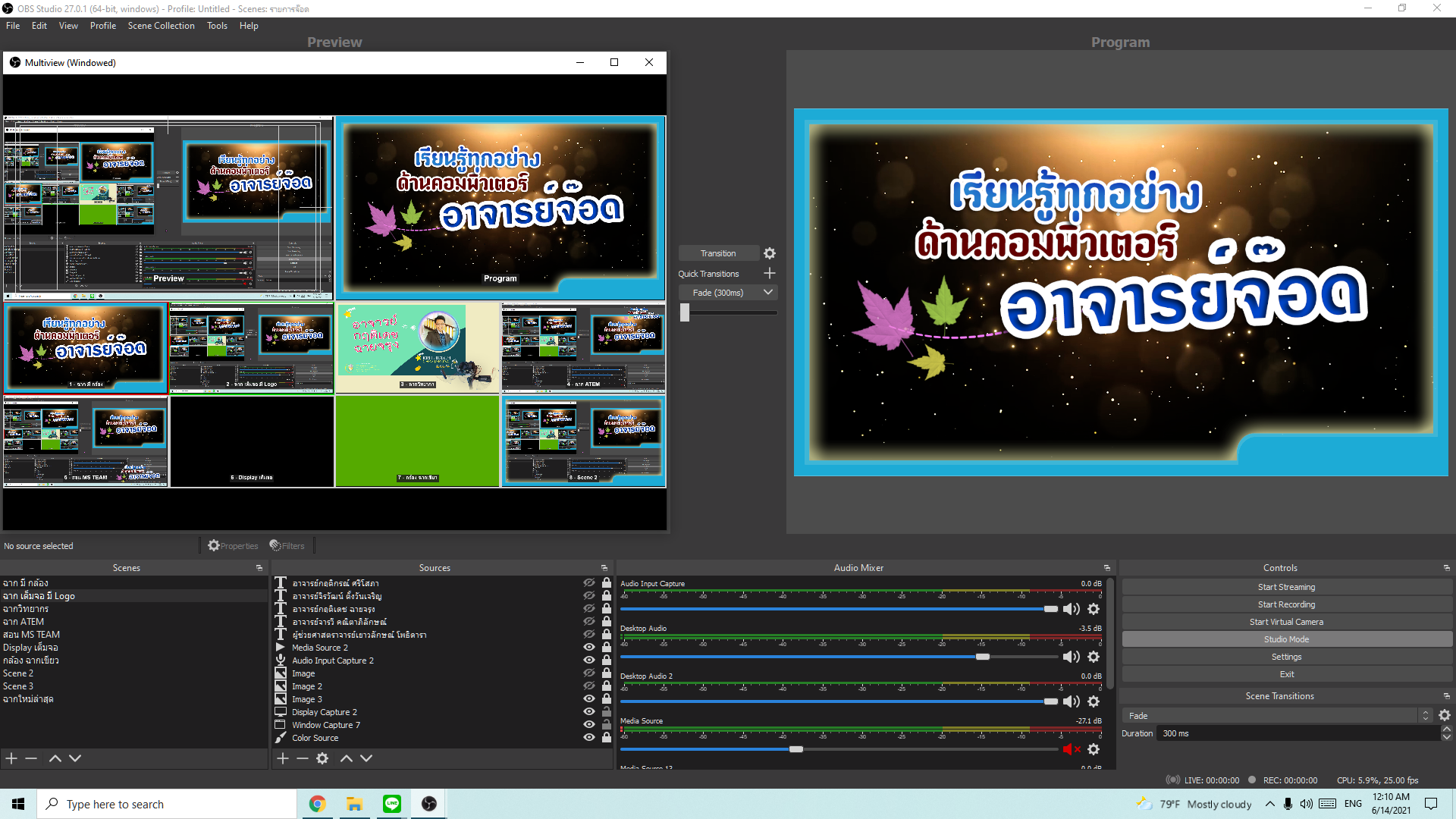The image size is (1456, 819).
Task: Click the Desktop Audio 2 volume slider handle
Action: tap(1050, 701)
